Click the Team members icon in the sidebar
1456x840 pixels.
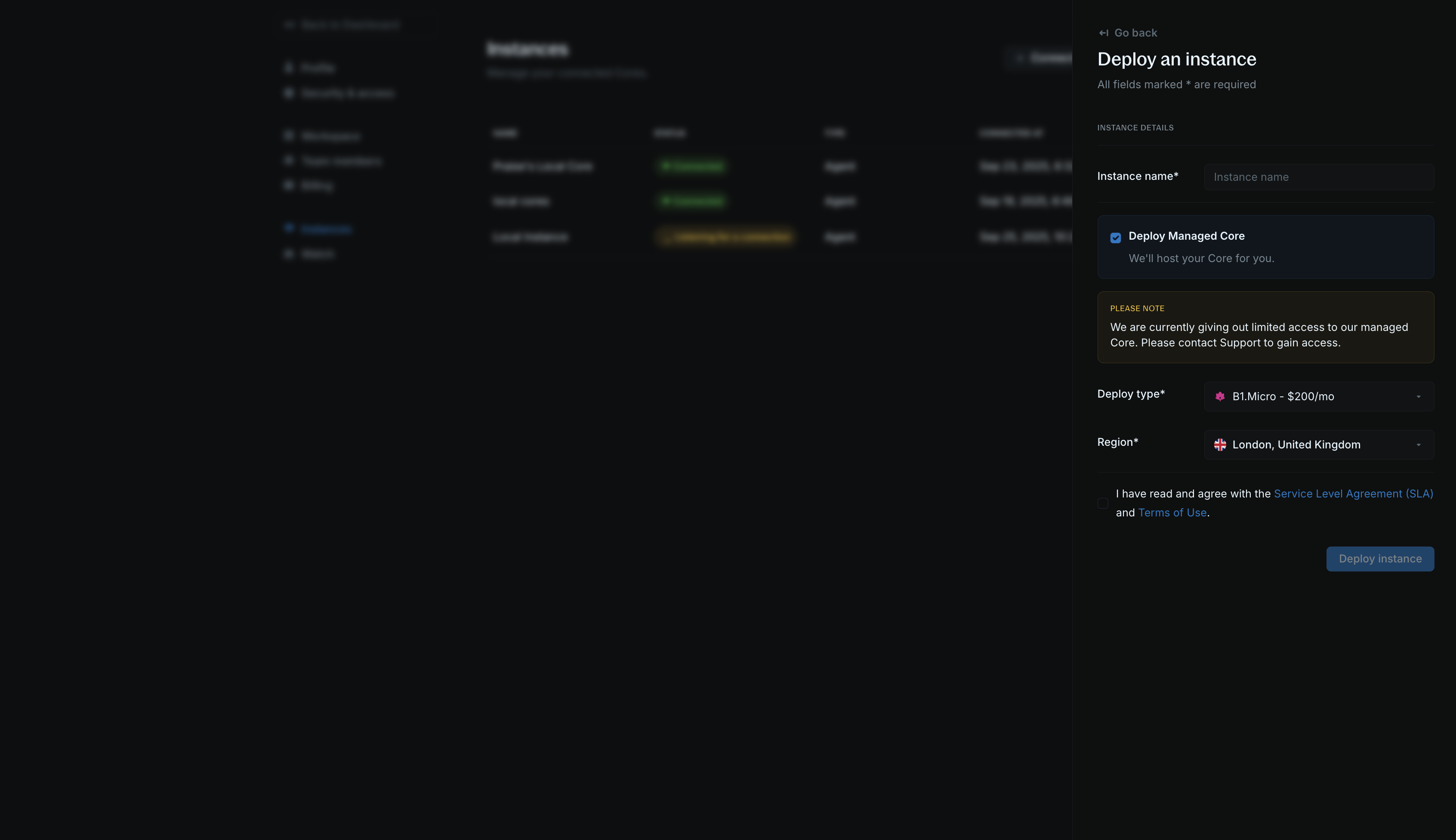290,161
